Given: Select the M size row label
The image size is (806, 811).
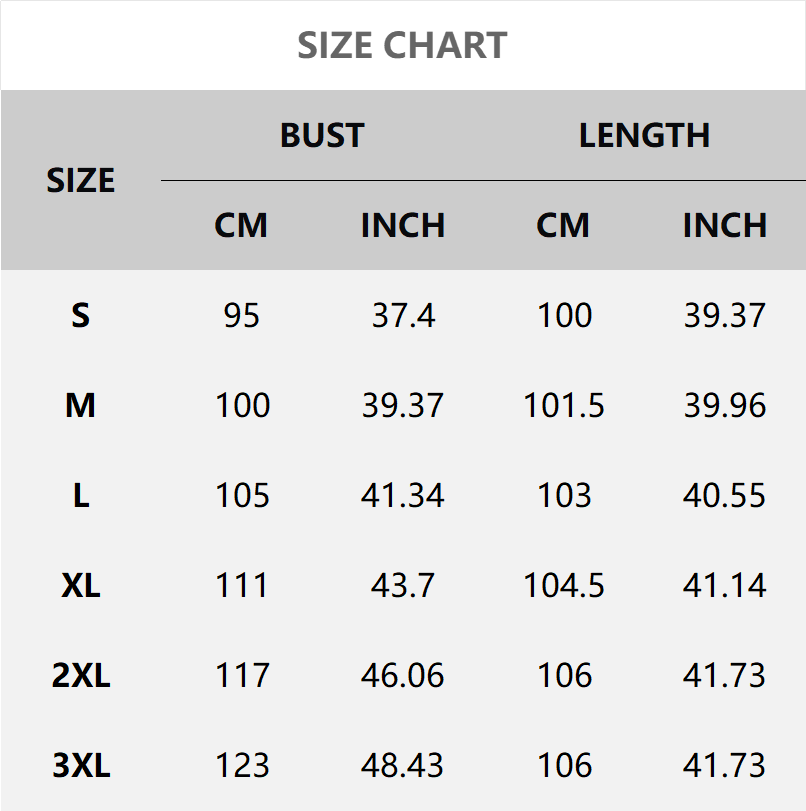Looking at the screenshot, I should coord(81,406).
